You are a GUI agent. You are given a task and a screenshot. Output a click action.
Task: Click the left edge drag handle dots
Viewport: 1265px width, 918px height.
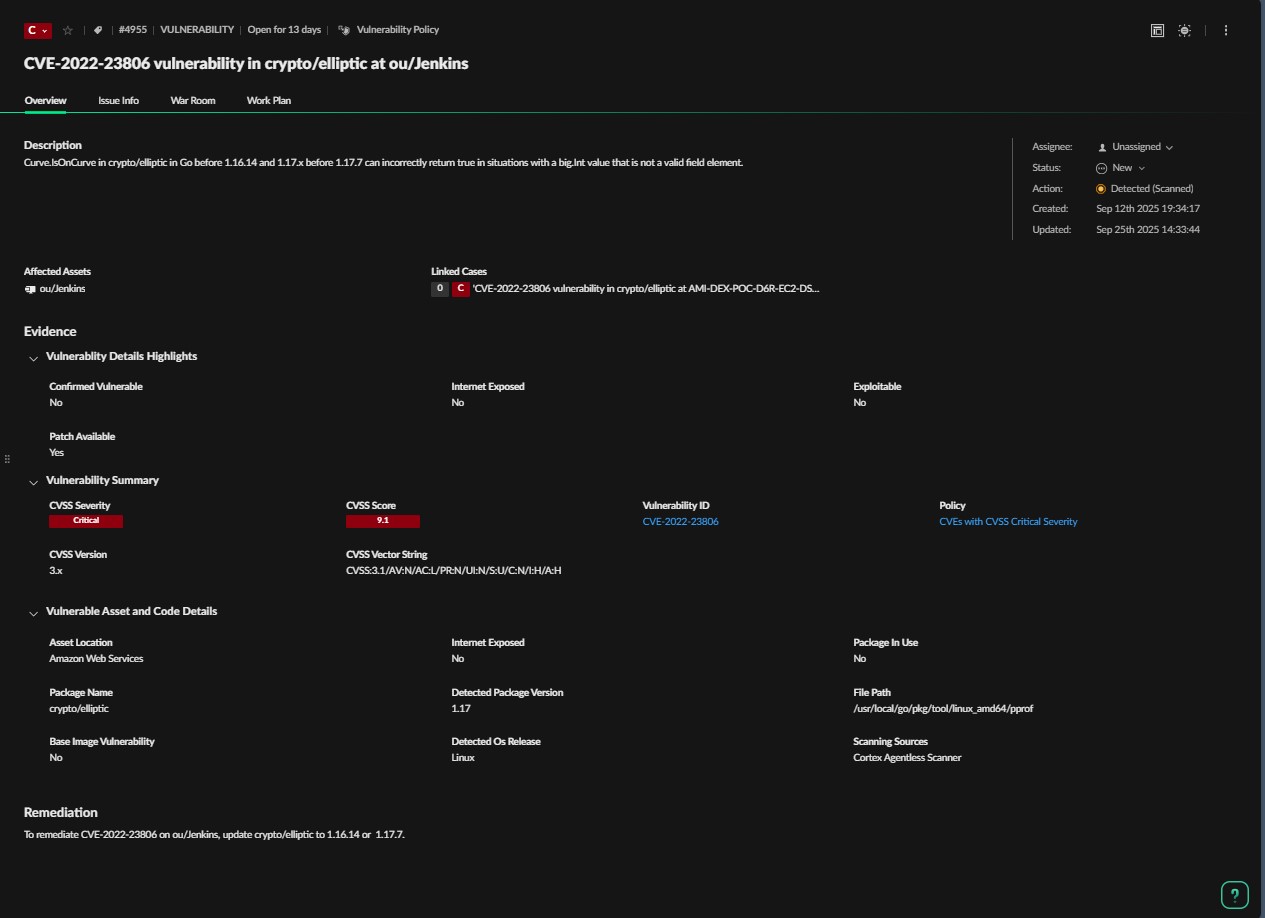point(7,459)
